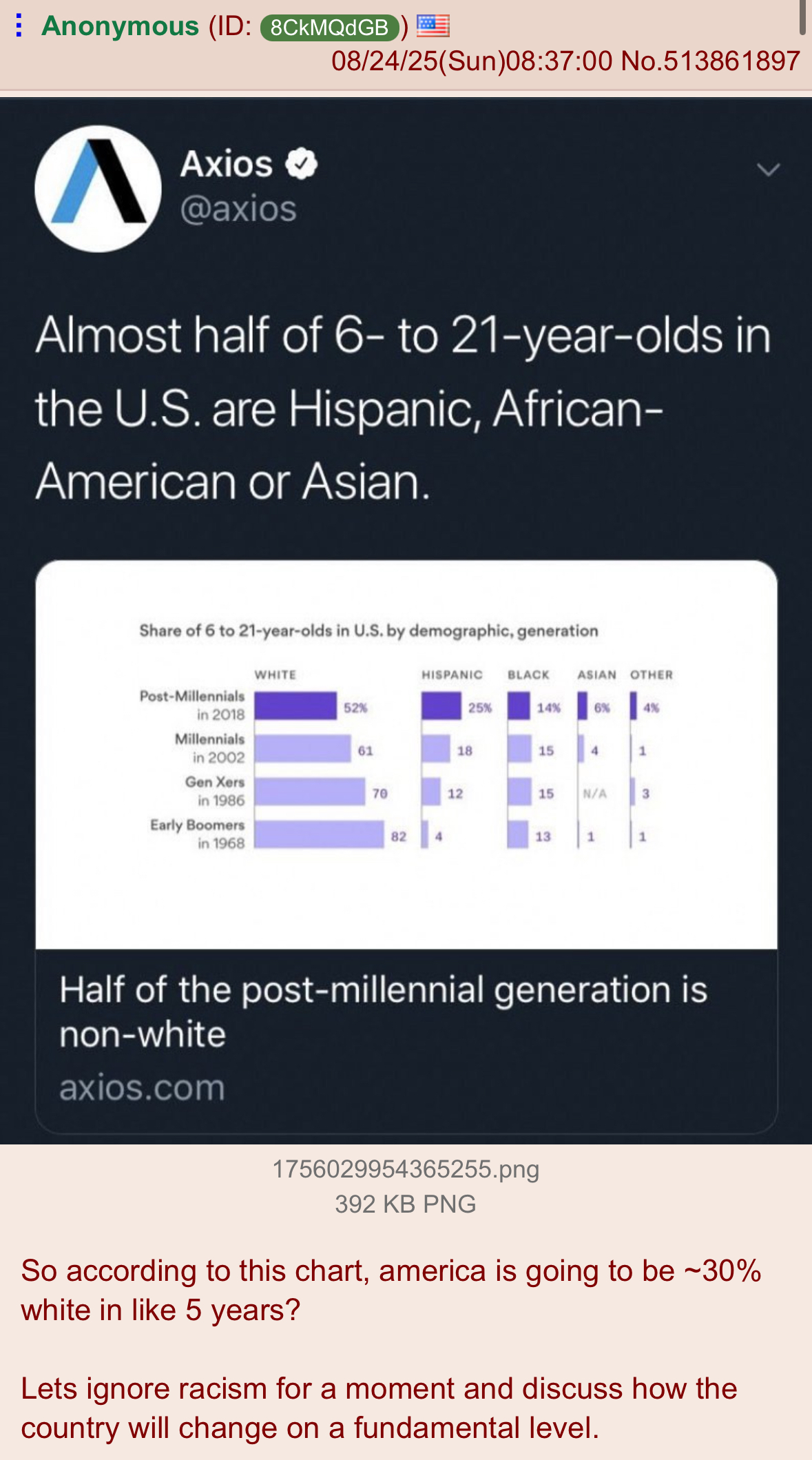The image size is (812, 1460).
Task: Click the poster ID badge 8CkMQdGB
Action: click(x=329, y=28)
